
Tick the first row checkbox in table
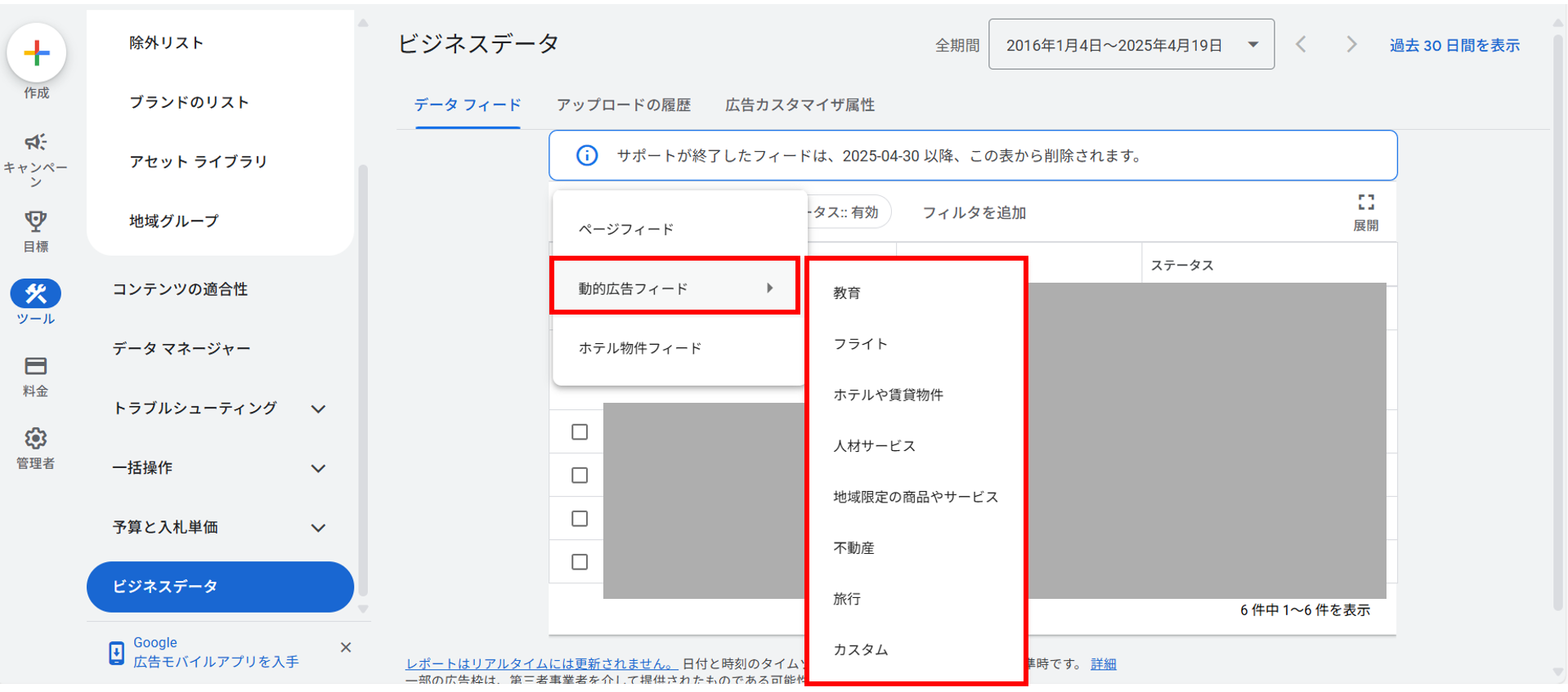point(580,431)
